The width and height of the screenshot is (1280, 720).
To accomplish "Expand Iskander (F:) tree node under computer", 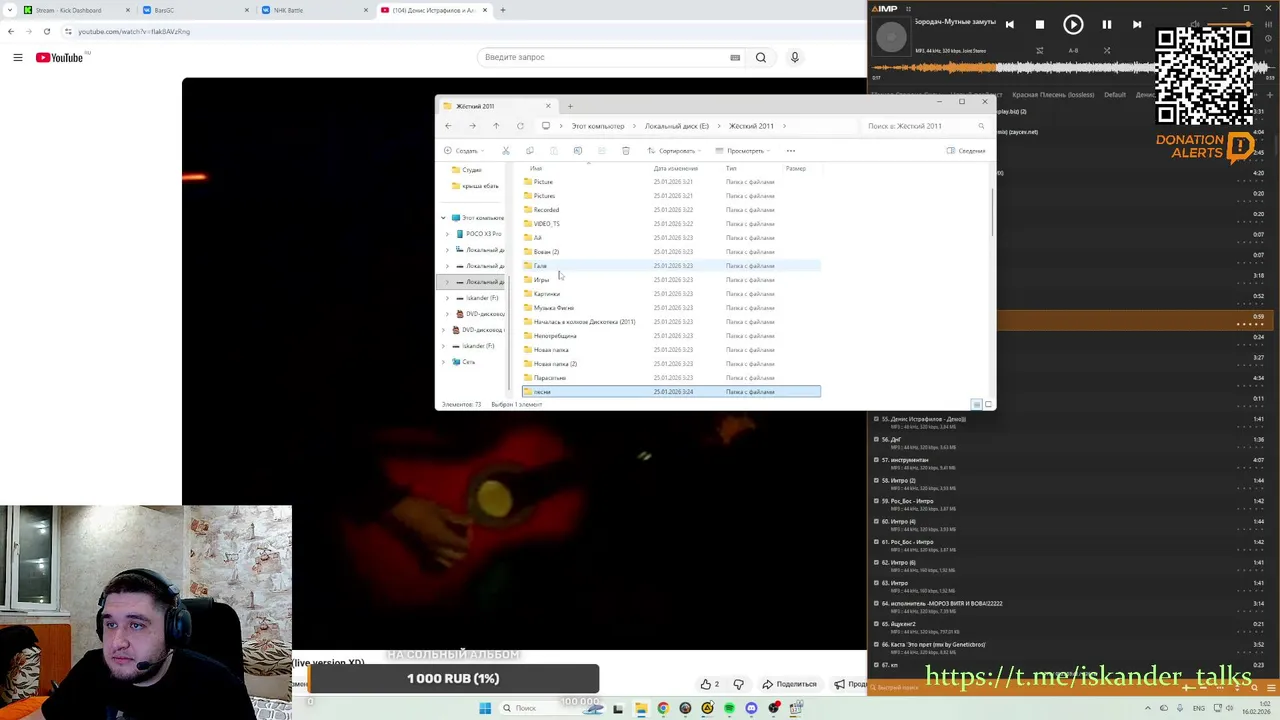I will coord(447,298).
